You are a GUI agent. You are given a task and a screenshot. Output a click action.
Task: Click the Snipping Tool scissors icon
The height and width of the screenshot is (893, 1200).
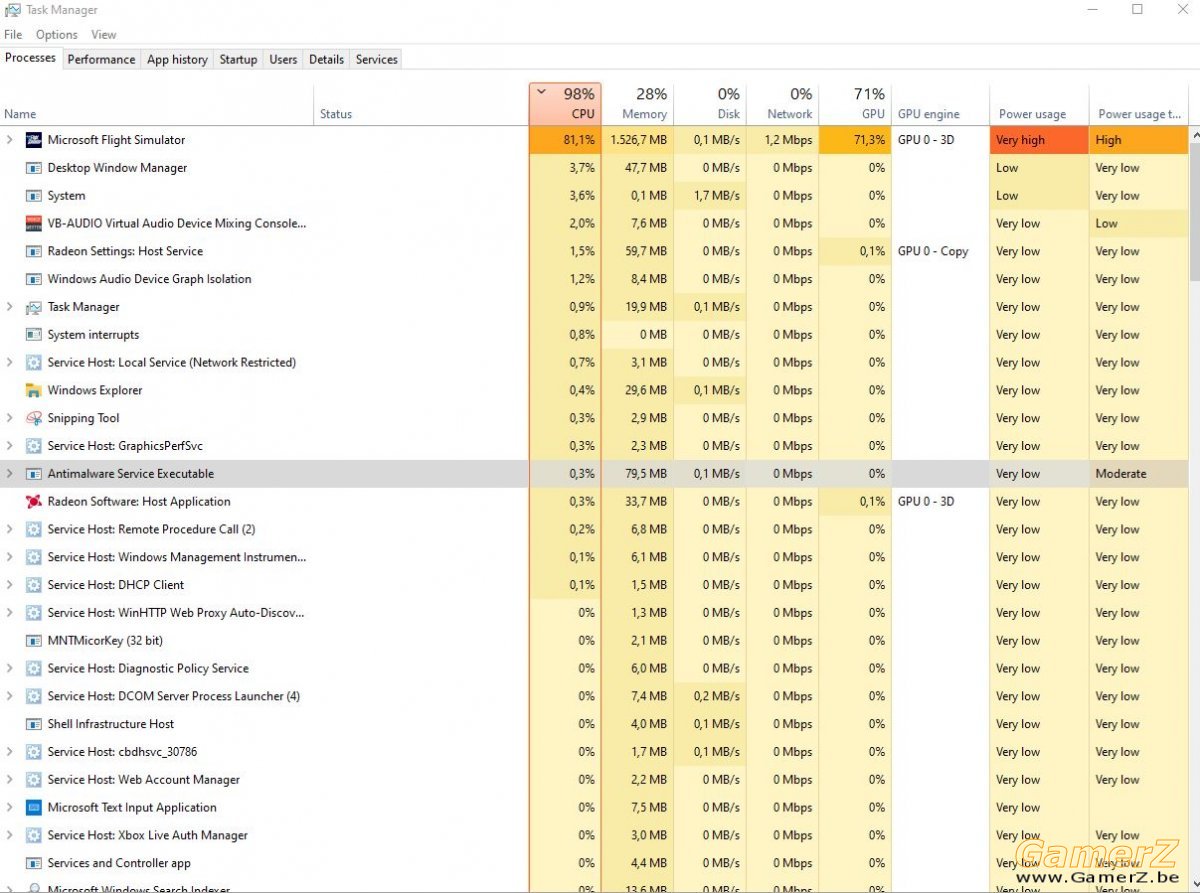point(33,418)
